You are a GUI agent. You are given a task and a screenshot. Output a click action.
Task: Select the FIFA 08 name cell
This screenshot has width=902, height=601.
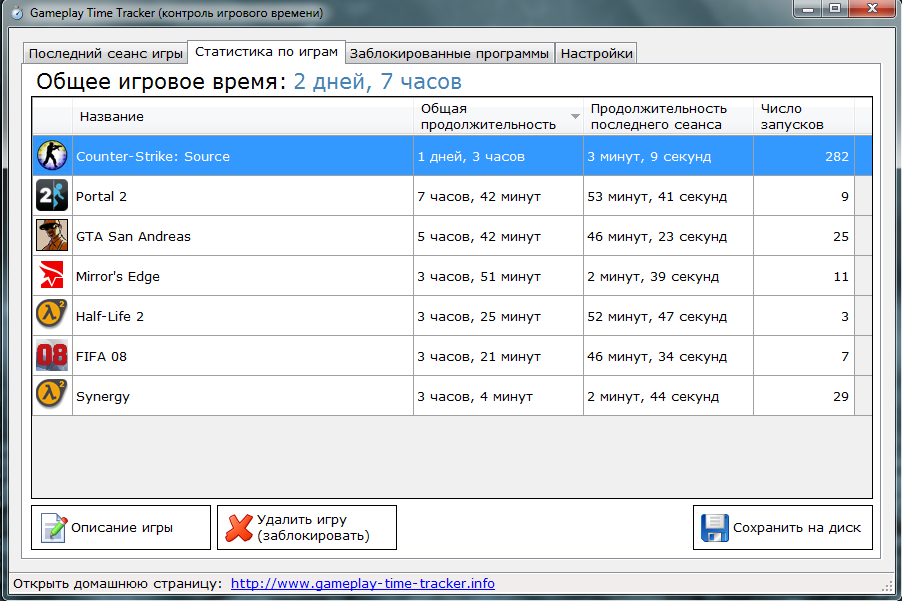coord(242,356)
